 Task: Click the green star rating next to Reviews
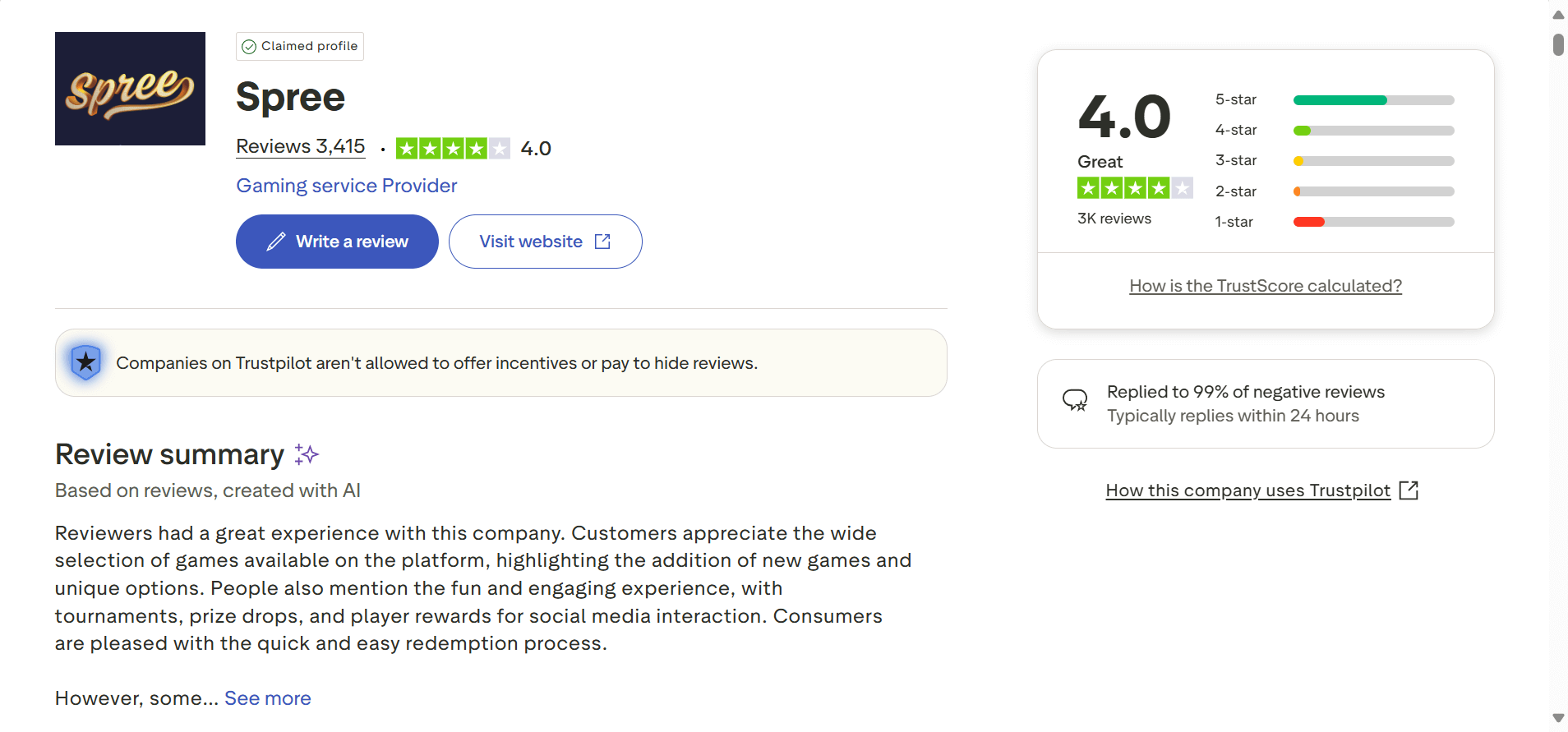[x=453, y=149]
